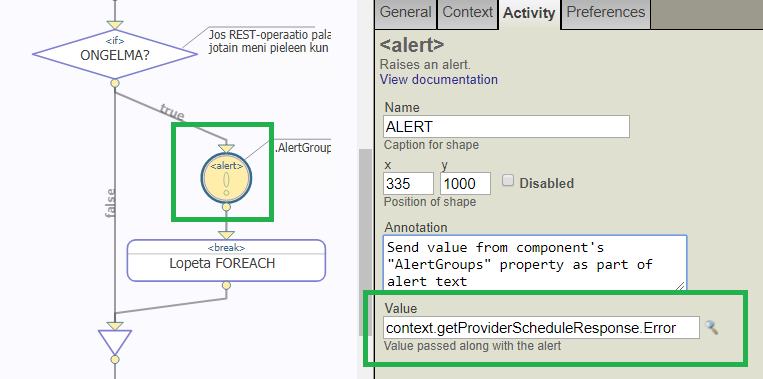Viewport: 763px width, 379px height.
Task: Select the merge triangle under the break
Action: click(x=115, y=343)
